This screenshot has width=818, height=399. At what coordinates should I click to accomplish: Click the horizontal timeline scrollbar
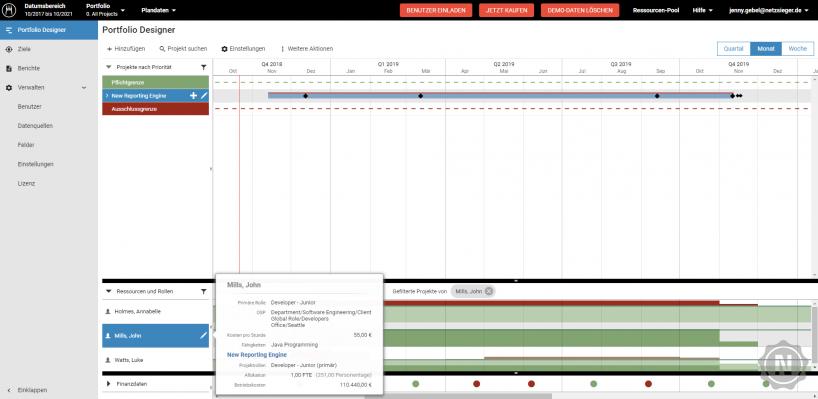(x=458, y=396)
